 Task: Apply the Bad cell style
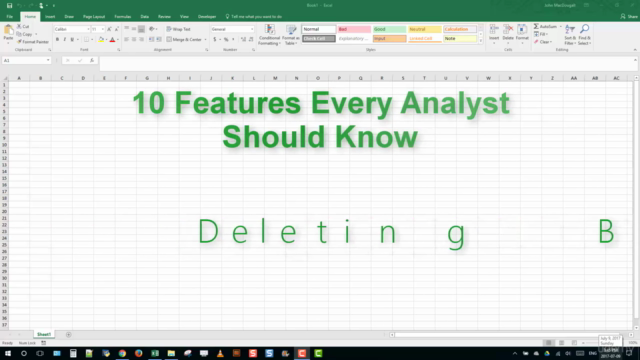pyautogui.click(x=354, y=29)
